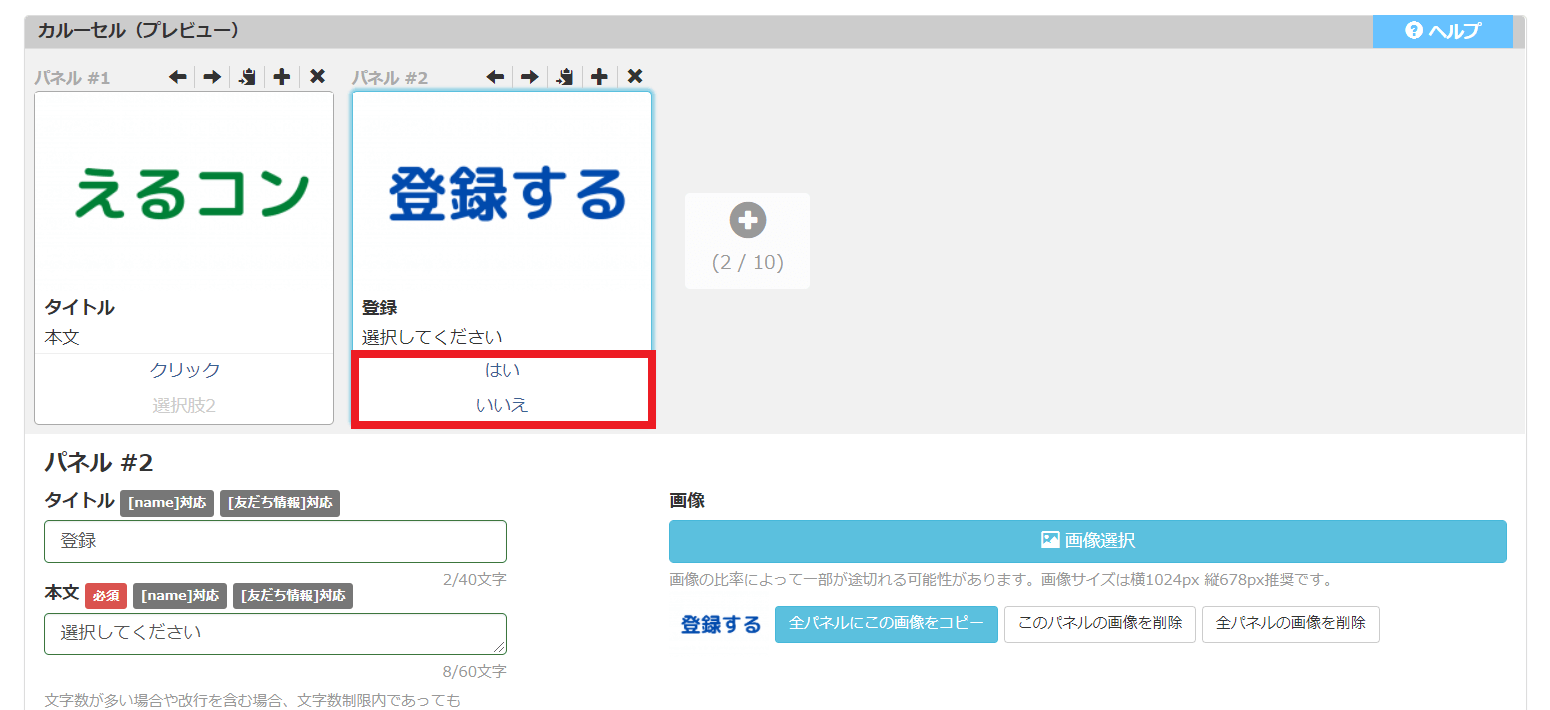Image resolution: width=1550 pixels, height=710 pixels.
Task: Click Panel #1 copy/paste icon
Action: point(247,77)
